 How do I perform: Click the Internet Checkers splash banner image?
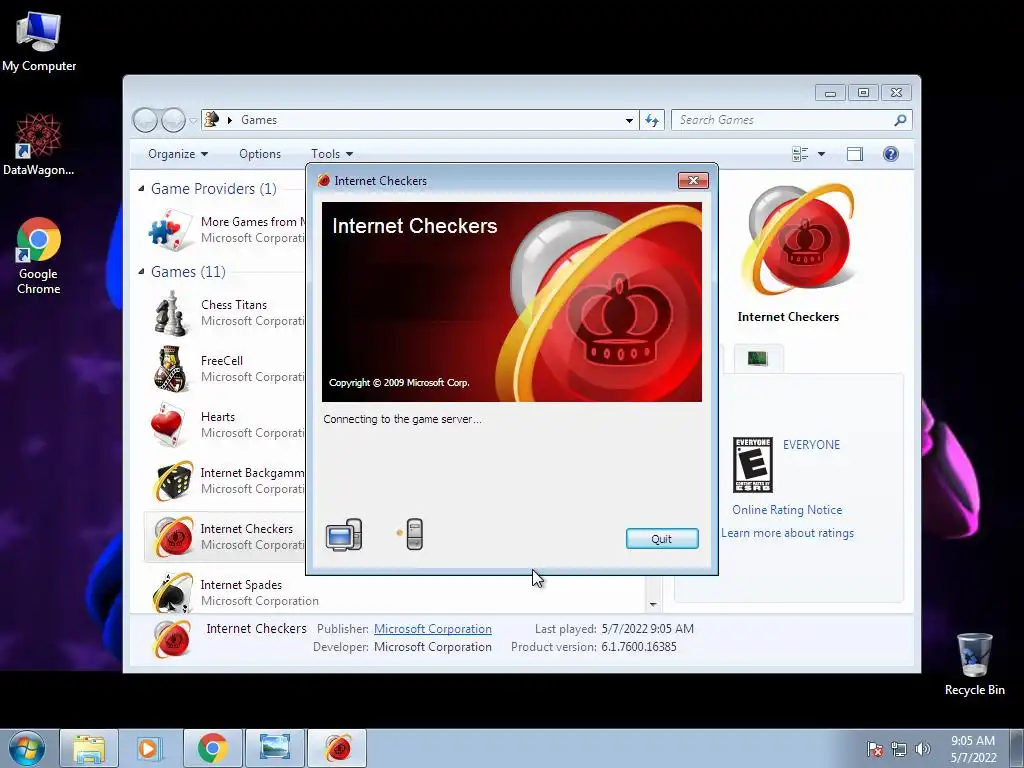[511, 302]
